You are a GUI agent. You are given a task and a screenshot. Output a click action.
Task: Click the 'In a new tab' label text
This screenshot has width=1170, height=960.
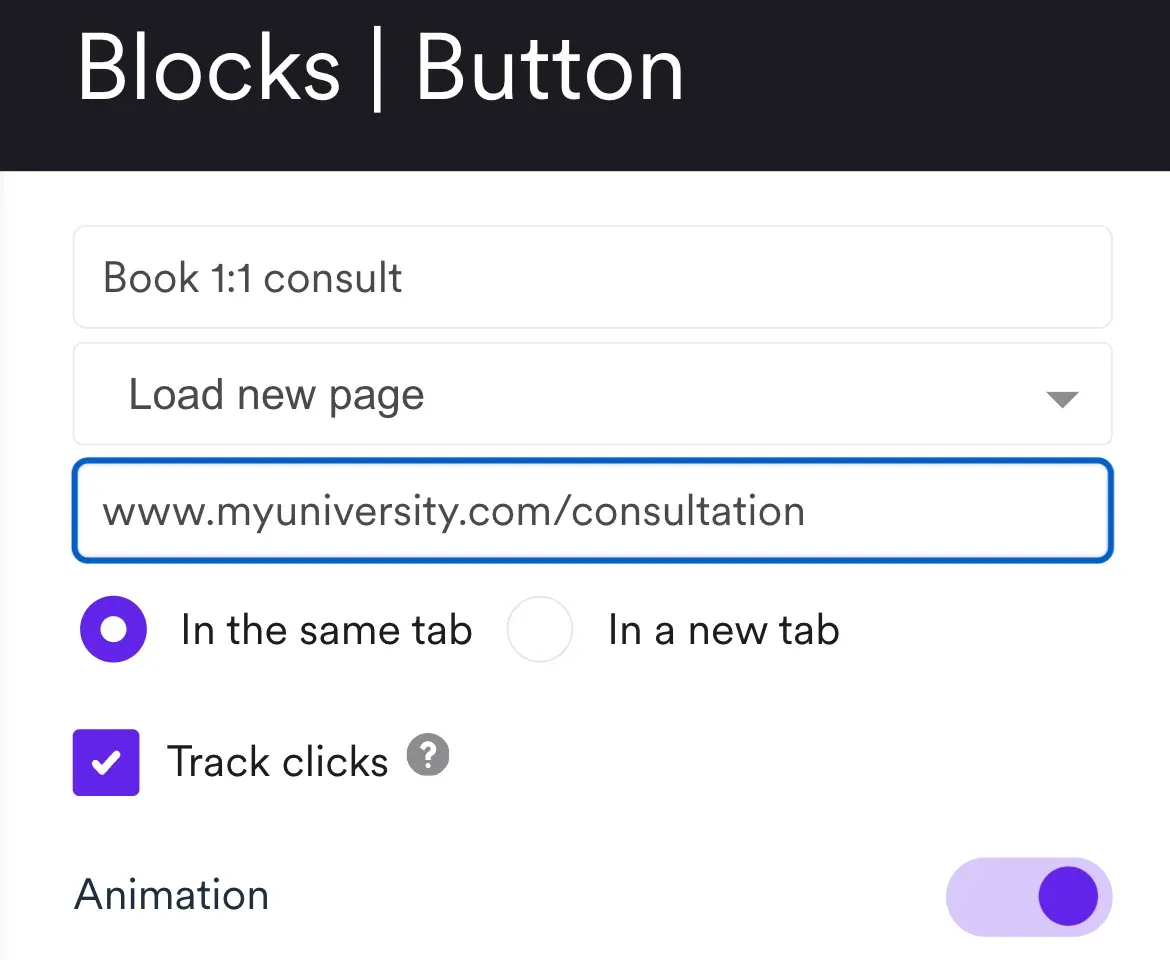tap(724, 630)
